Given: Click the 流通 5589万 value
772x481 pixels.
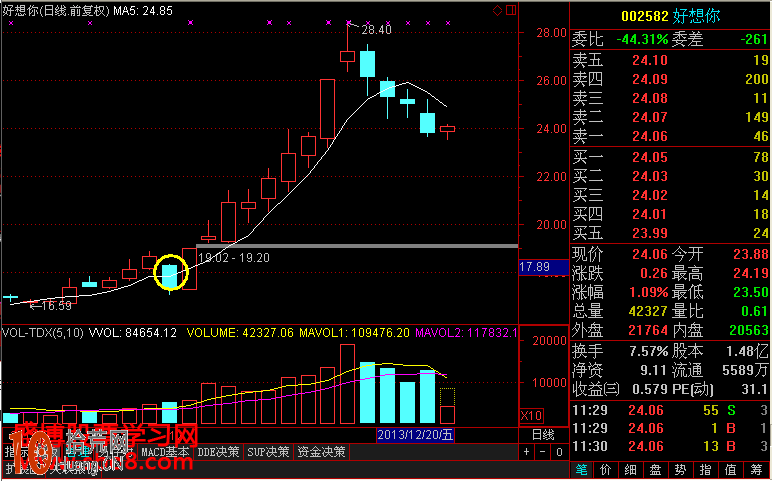Looking at the screenshot, I should coord(745,370).
